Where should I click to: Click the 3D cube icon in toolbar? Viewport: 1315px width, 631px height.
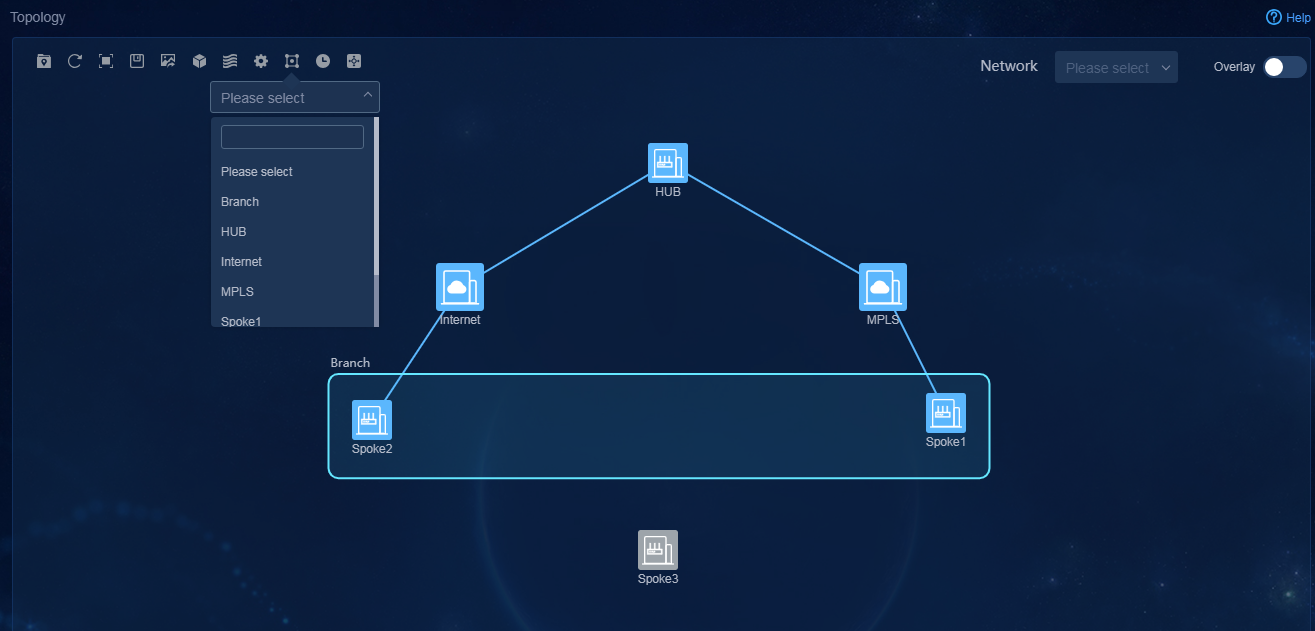tap(199, 61)
